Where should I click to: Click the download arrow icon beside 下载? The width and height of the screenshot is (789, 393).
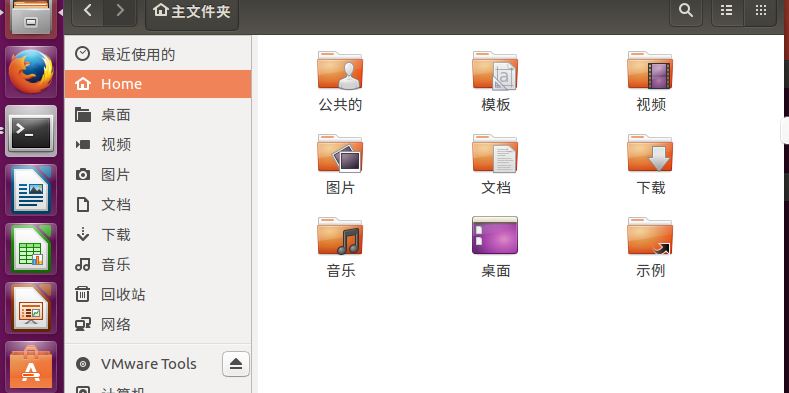pos(83,234)
